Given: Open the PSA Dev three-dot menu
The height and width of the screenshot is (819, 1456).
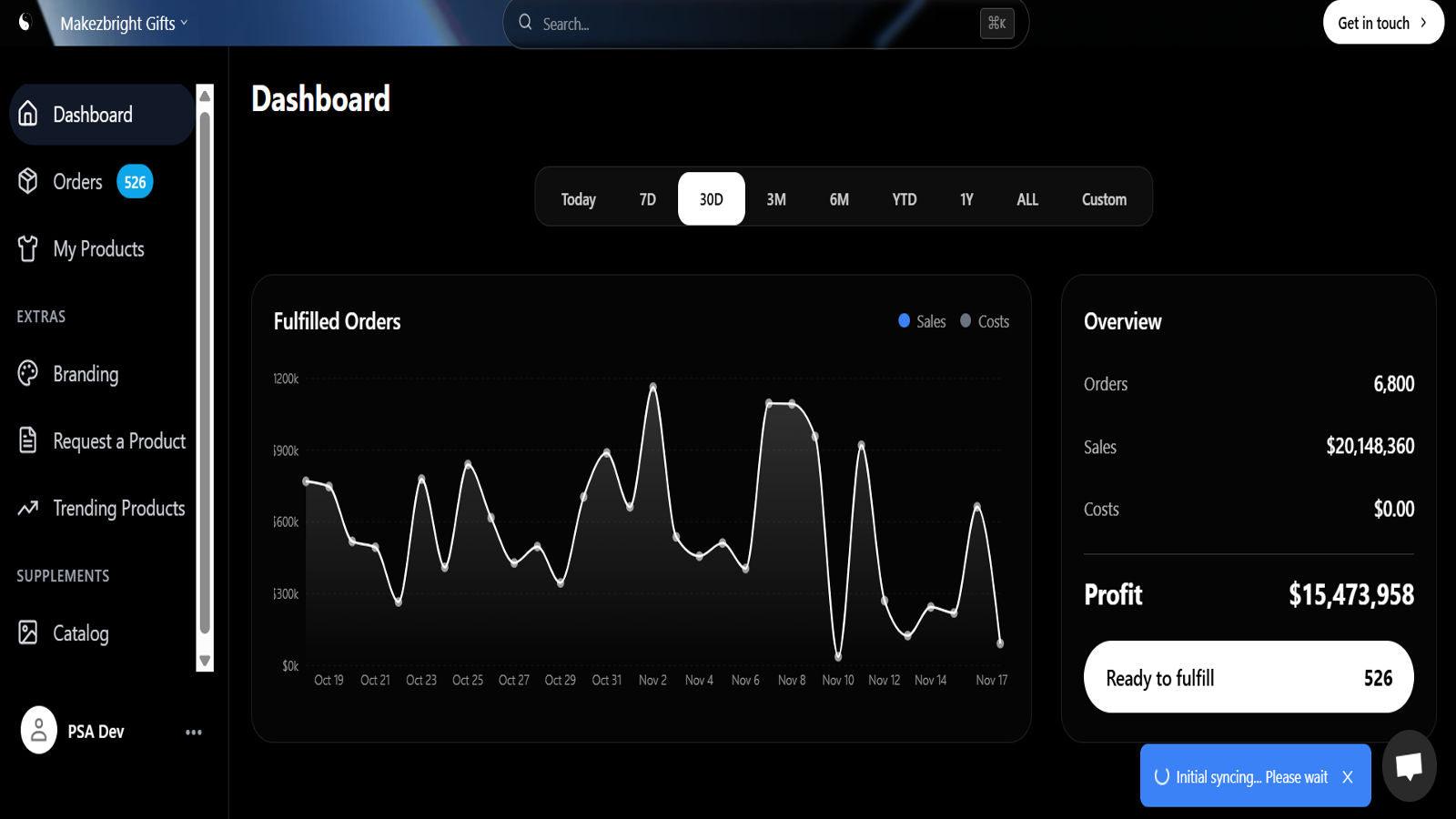Looking at the screenshot, I should [194, 732].
